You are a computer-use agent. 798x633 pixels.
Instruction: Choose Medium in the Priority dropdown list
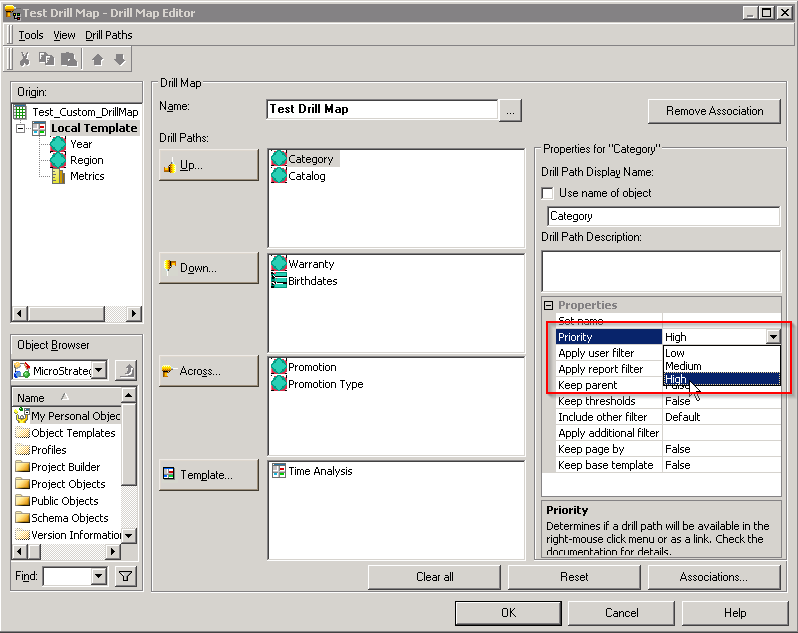click(x=683, y=366)
